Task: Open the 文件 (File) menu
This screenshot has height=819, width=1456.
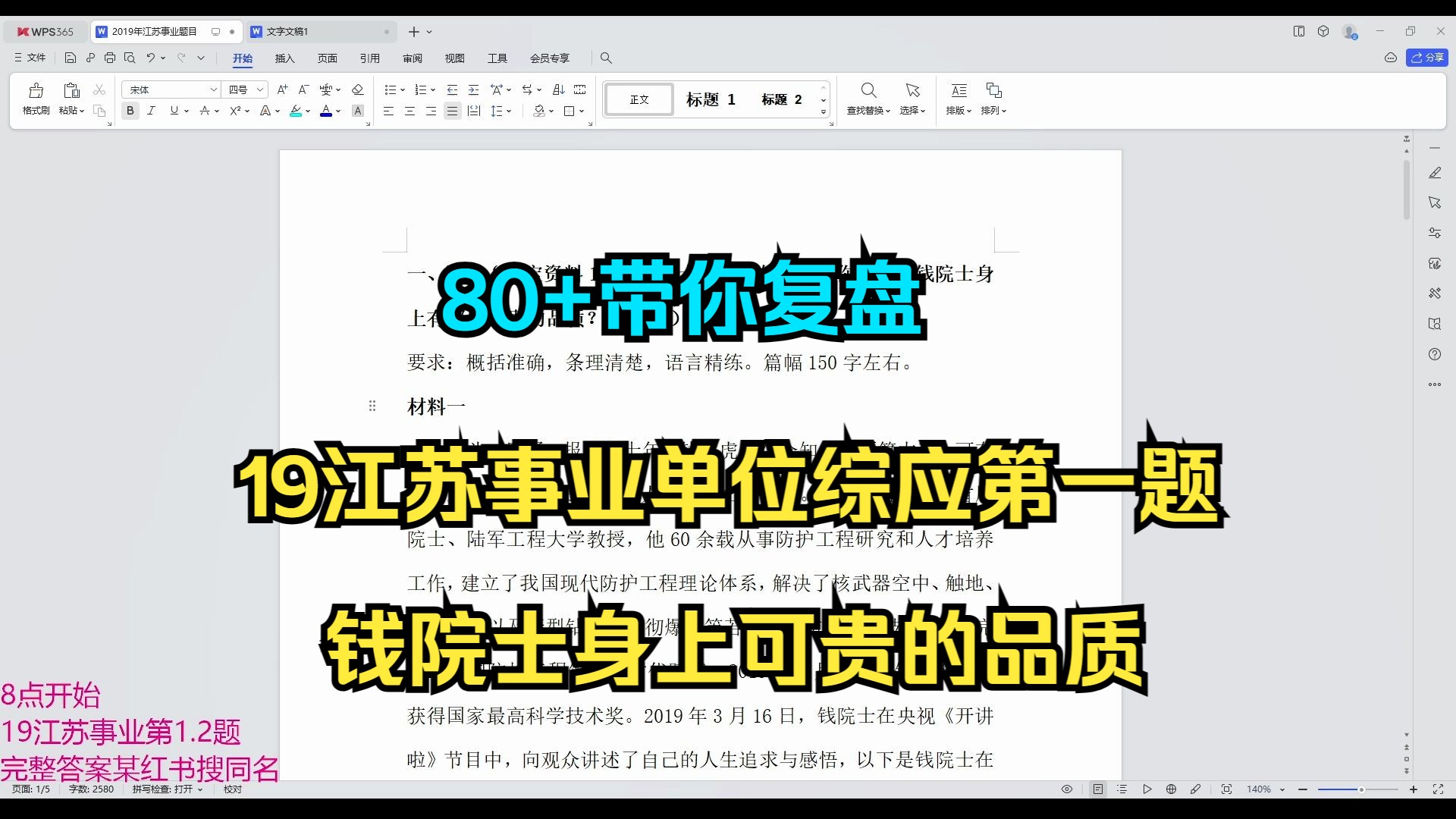Action: tap(30, 58)
